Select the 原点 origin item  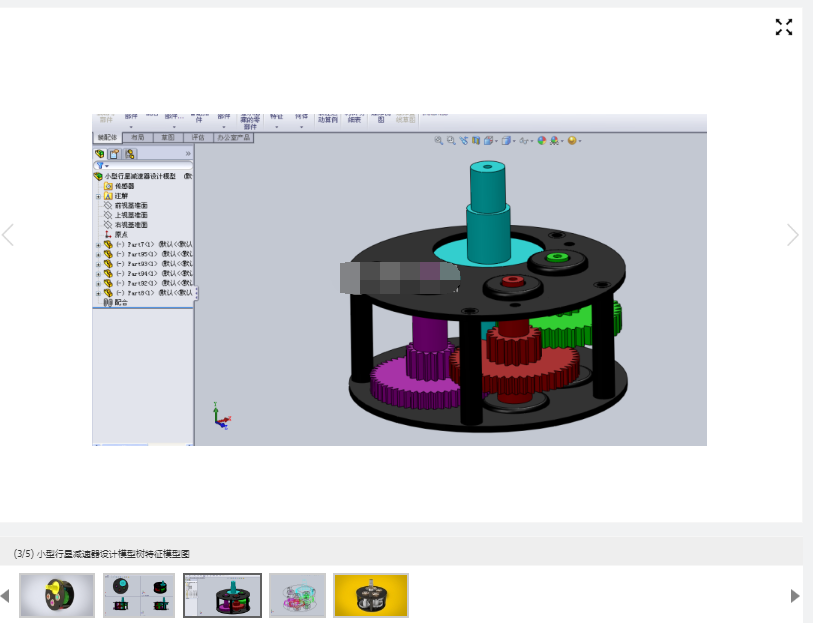click(x=117, y=235)
